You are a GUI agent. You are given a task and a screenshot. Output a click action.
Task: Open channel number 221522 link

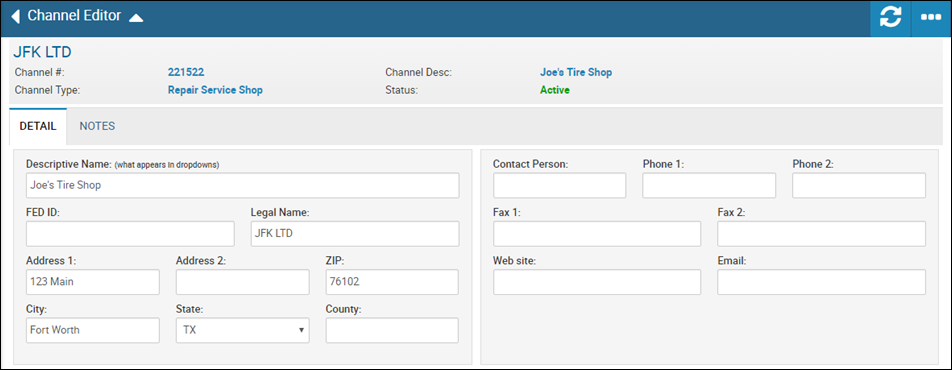pyautogui.click(x=186, y=72)
